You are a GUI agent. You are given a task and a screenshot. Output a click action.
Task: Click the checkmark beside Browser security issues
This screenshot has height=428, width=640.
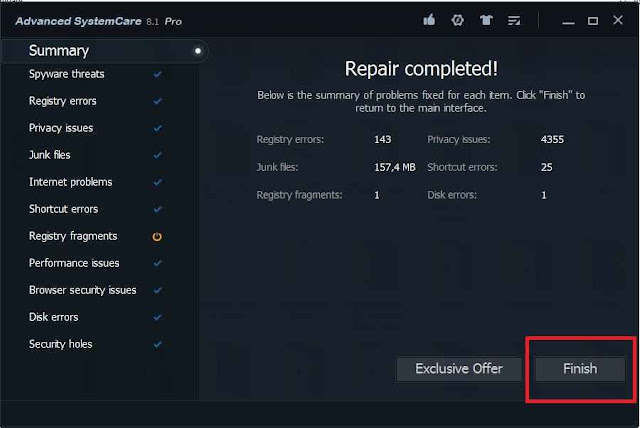[158, 290]
